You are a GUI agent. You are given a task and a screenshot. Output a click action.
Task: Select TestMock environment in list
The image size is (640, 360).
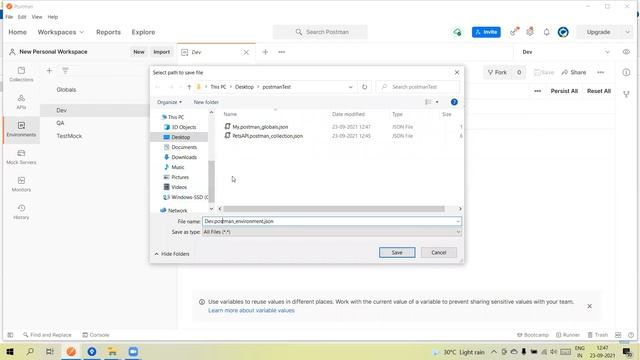click(69, 136)
